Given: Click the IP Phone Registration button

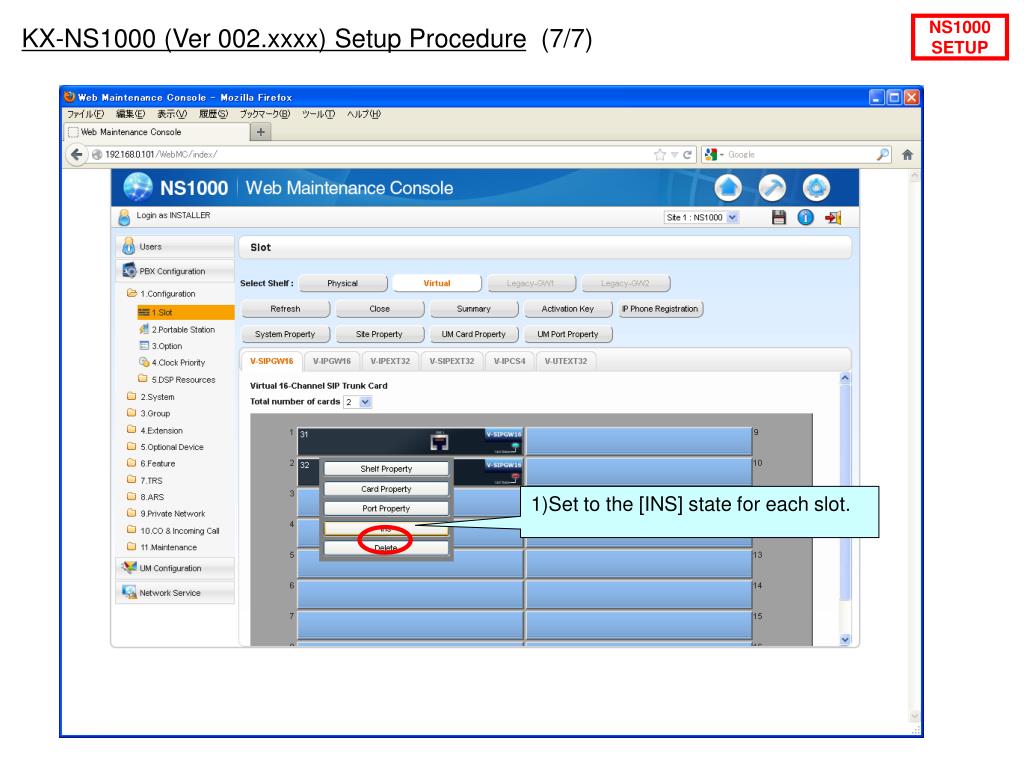Looking at the screenshot, I should [x=660, y=309].
